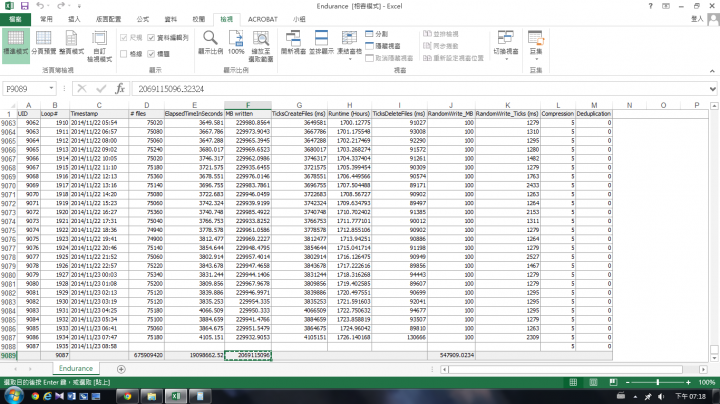Switch to the Page Layout (版面配置) tab
This screenshot has width=720, height=404.
(x=108, y=19)
